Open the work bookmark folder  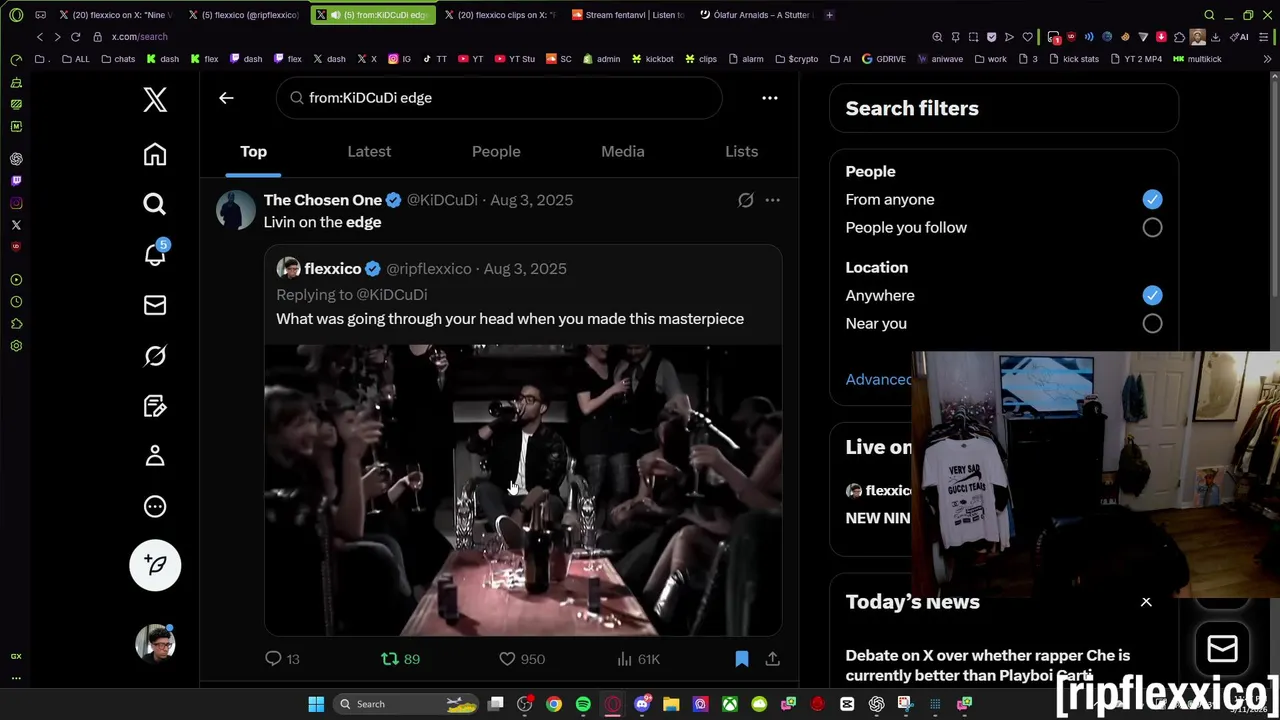990,59
